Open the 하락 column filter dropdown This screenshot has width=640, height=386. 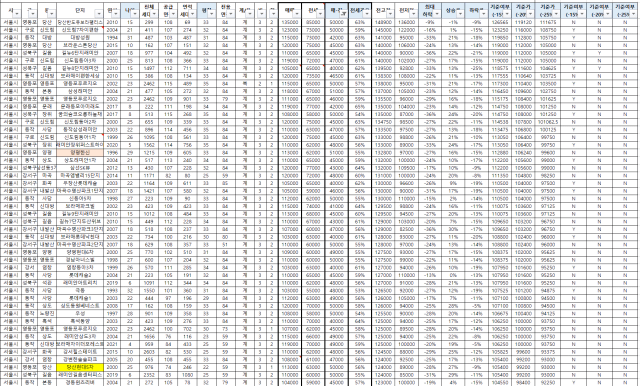point(483,14)
